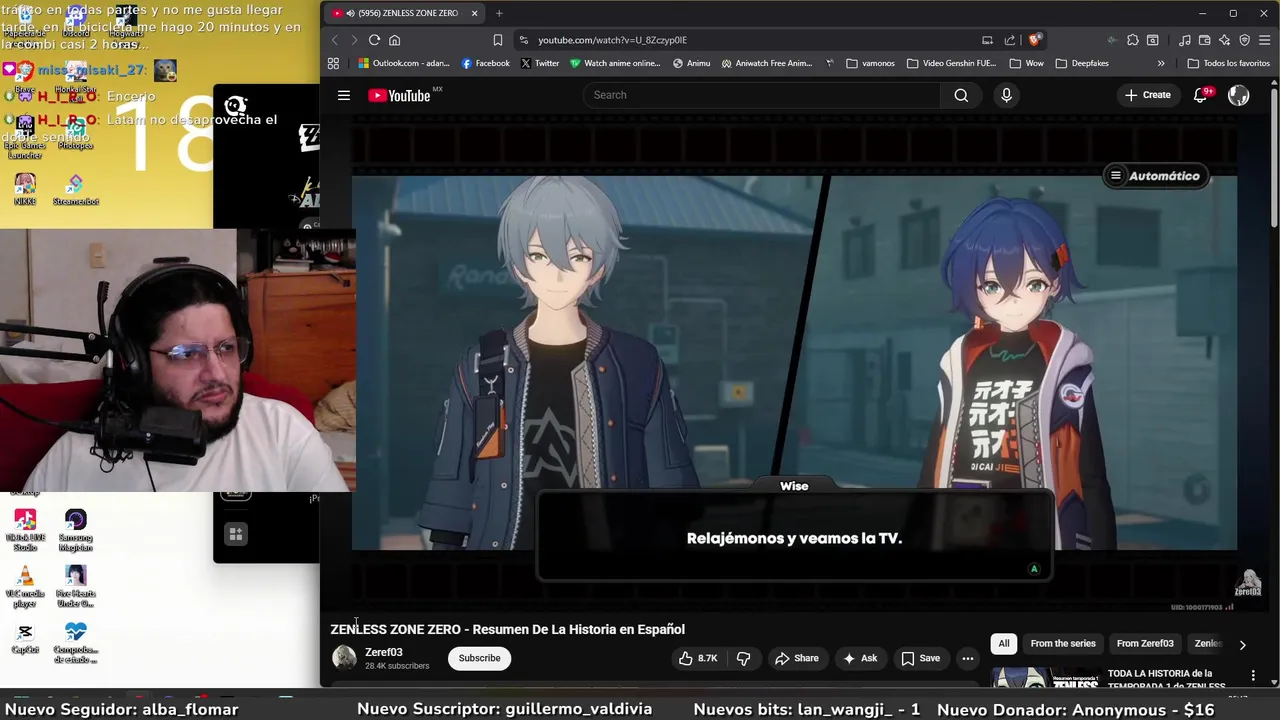
Task: Reload the page with browser refresh icon
Action: point(374,40)
